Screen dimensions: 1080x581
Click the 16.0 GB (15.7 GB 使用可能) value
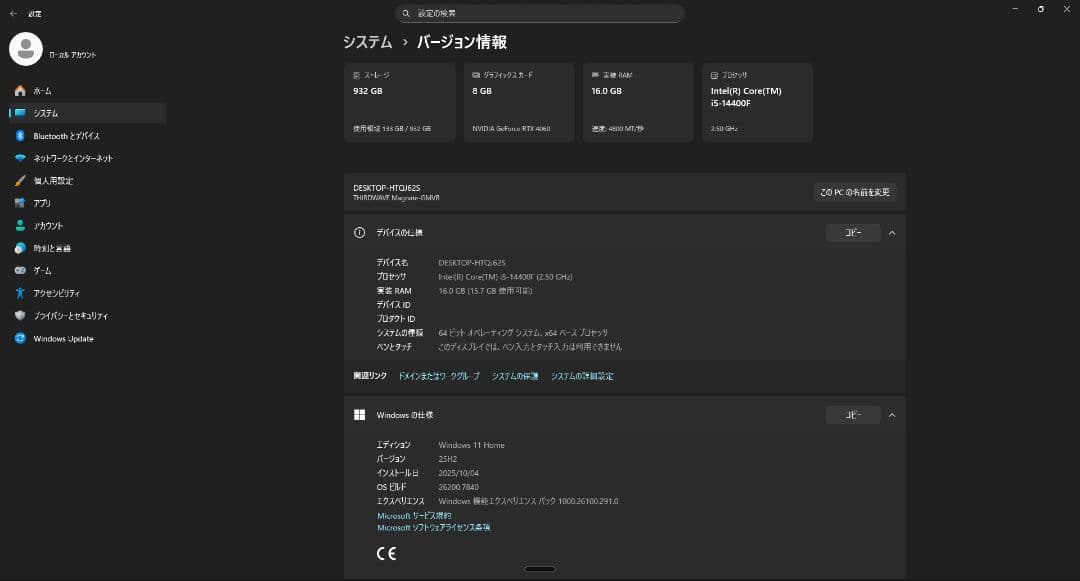point(486,290)
